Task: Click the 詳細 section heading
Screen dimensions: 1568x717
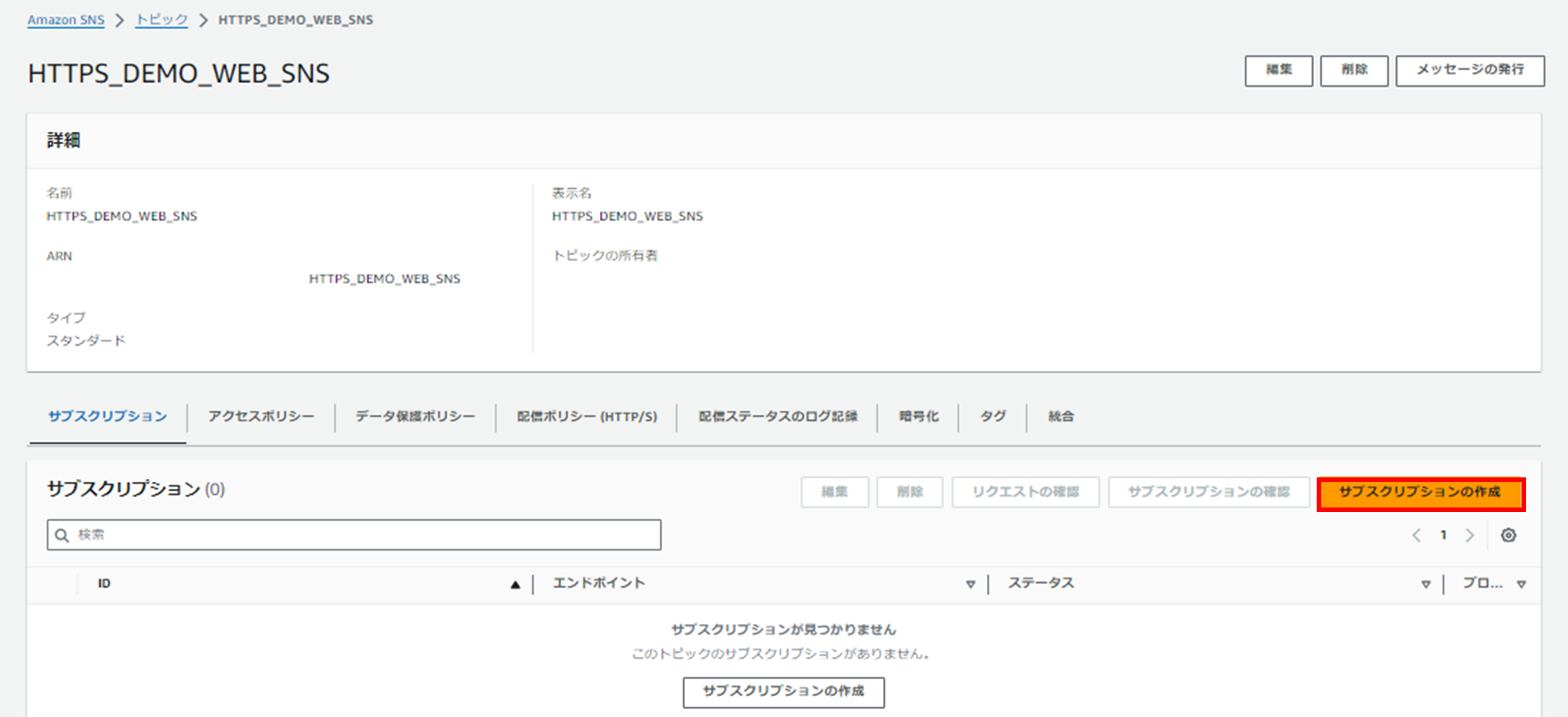Action: click(64, 140)
